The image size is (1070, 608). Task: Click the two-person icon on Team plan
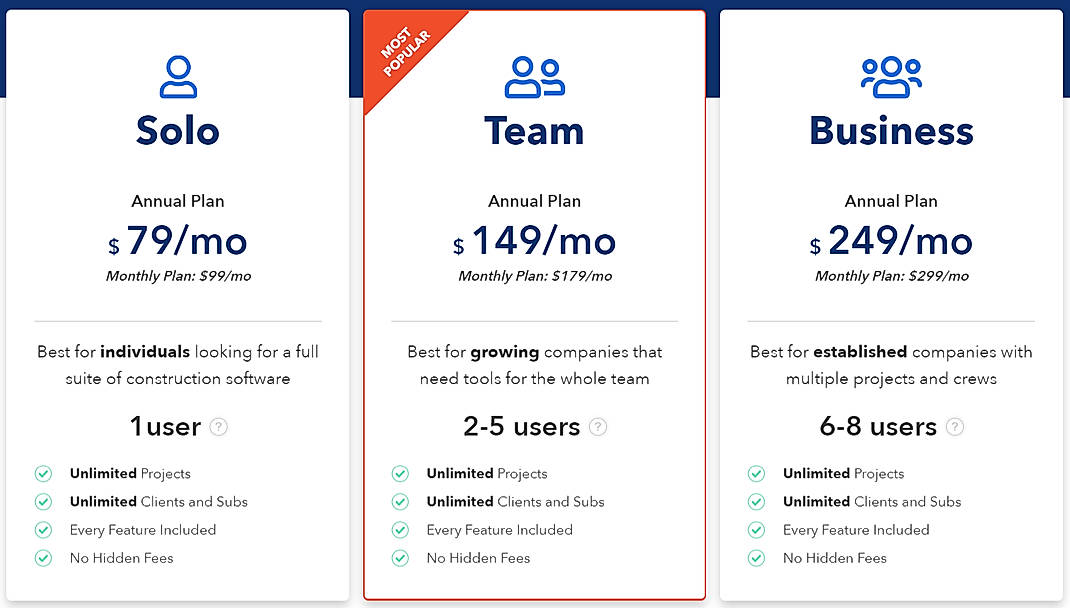coord(534,74)
